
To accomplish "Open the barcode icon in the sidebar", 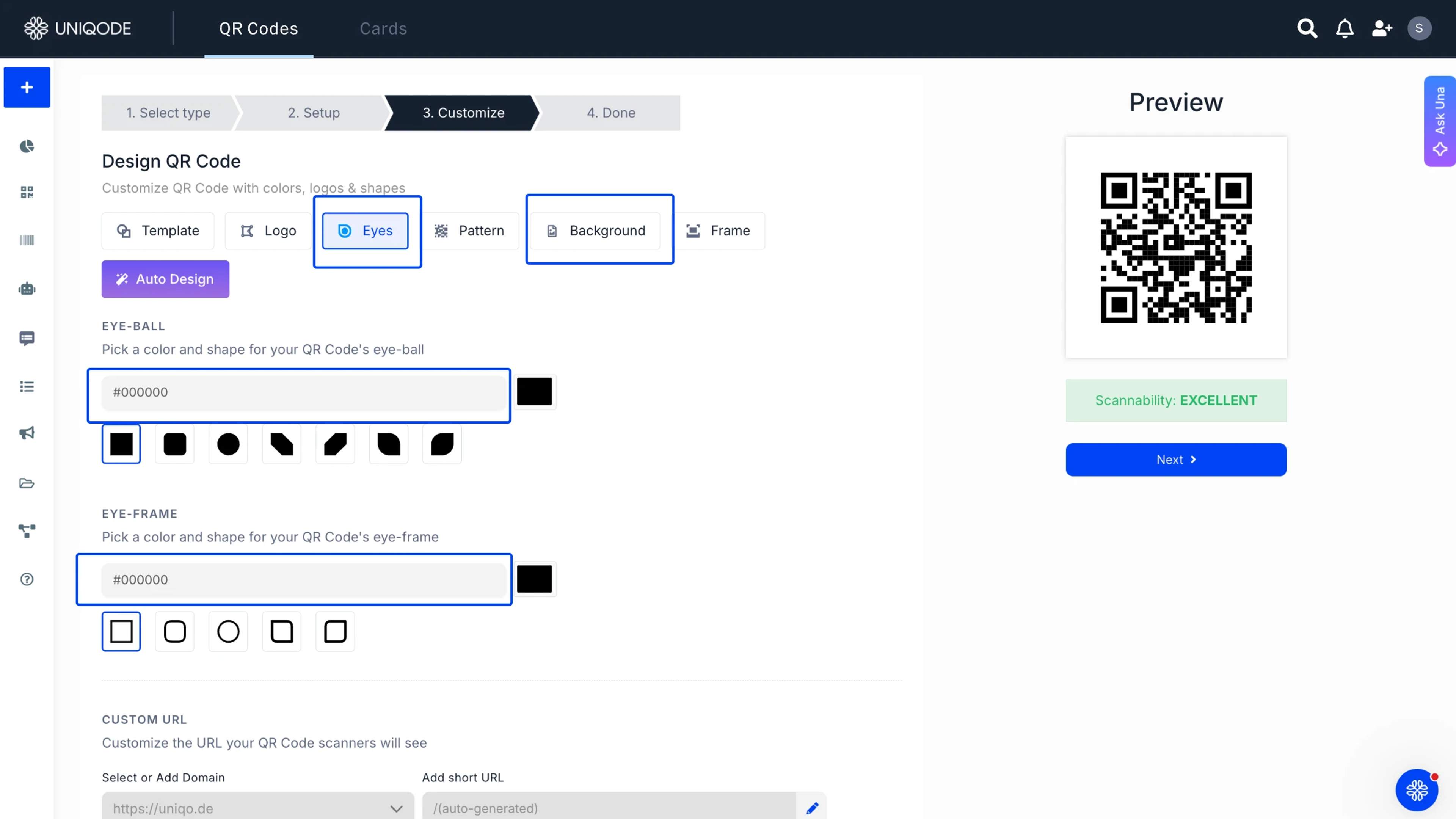I will point(27,240).
